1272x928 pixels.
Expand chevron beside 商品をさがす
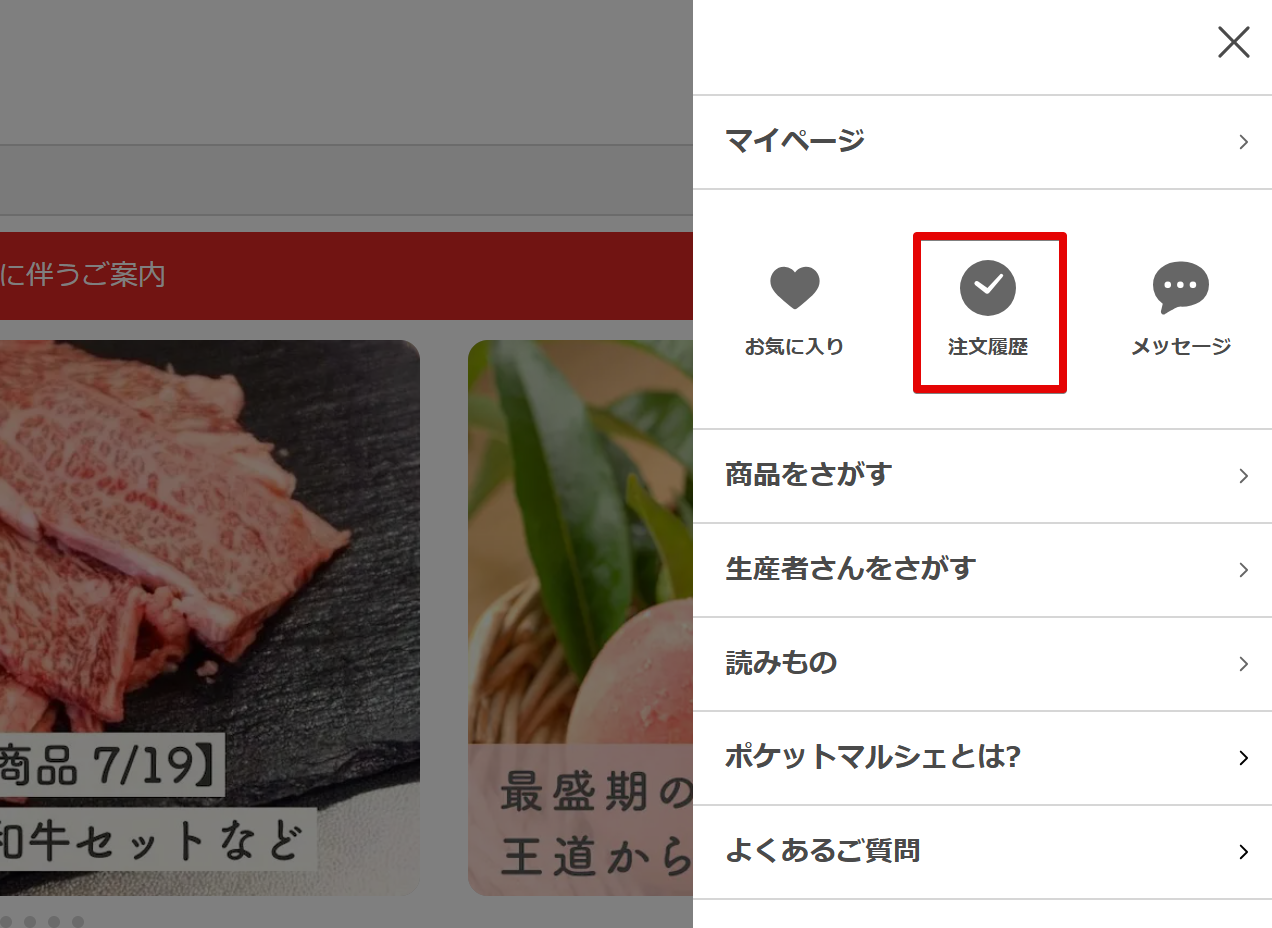1243,476
